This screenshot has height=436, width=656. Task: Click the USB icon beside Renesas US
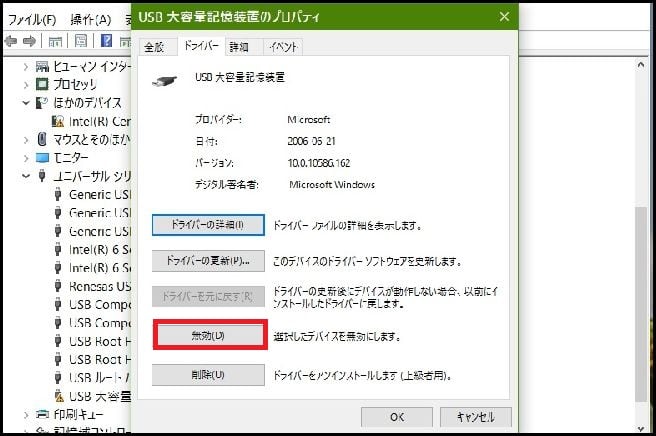click(x=58, y=286)
